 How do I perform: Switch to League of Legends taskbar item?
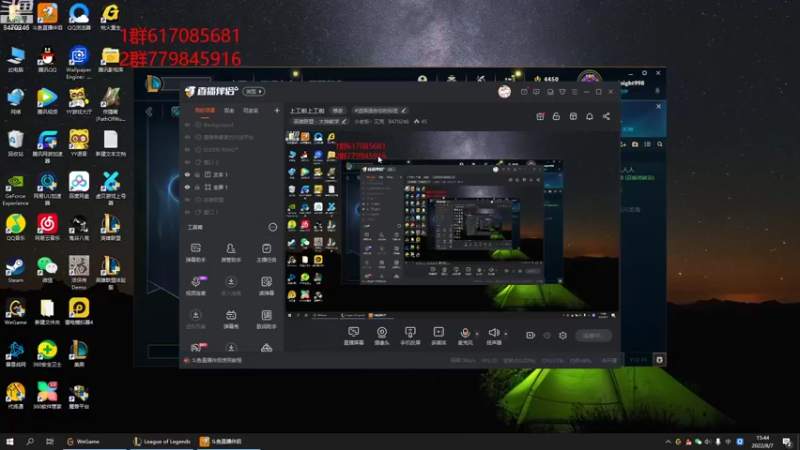click(162, 441)
